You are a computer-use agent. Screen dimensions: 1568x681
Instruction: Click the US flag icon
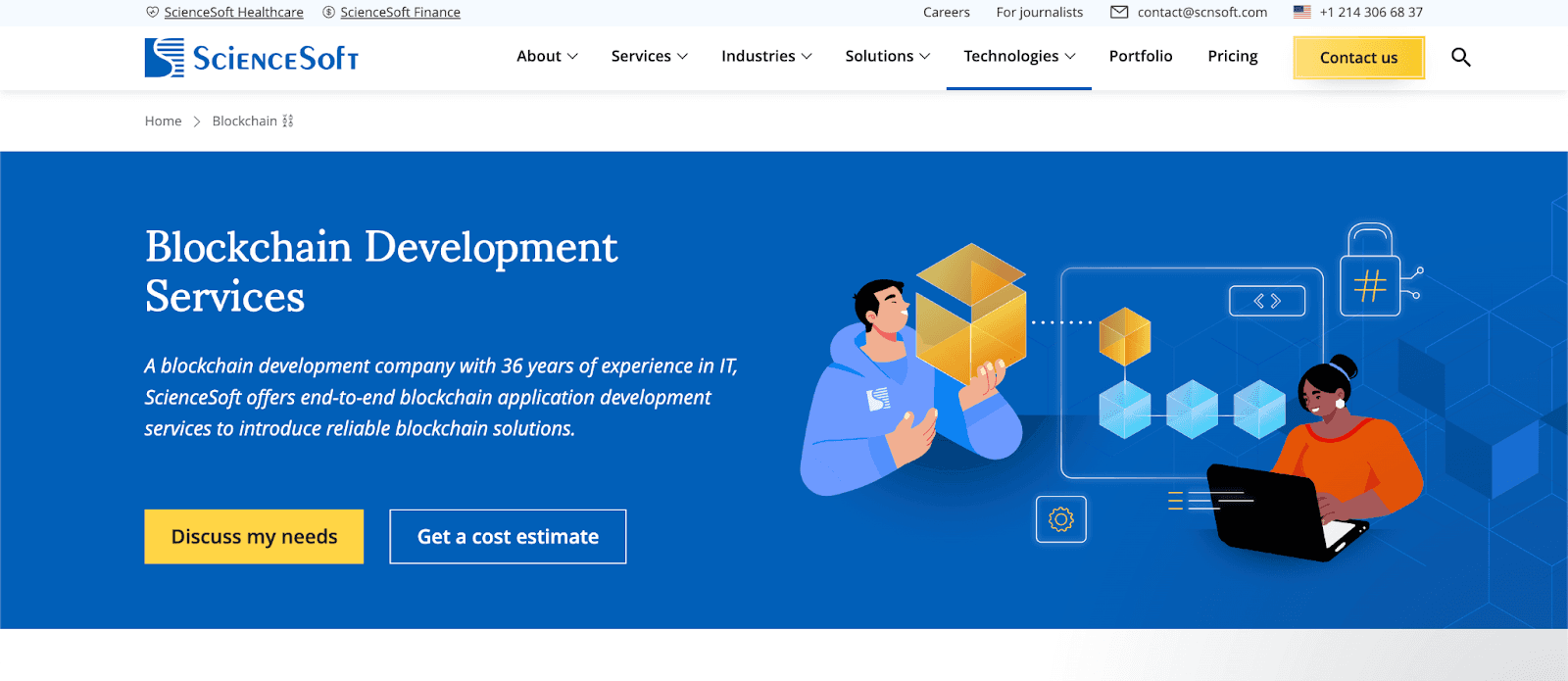click(1301, 12)
